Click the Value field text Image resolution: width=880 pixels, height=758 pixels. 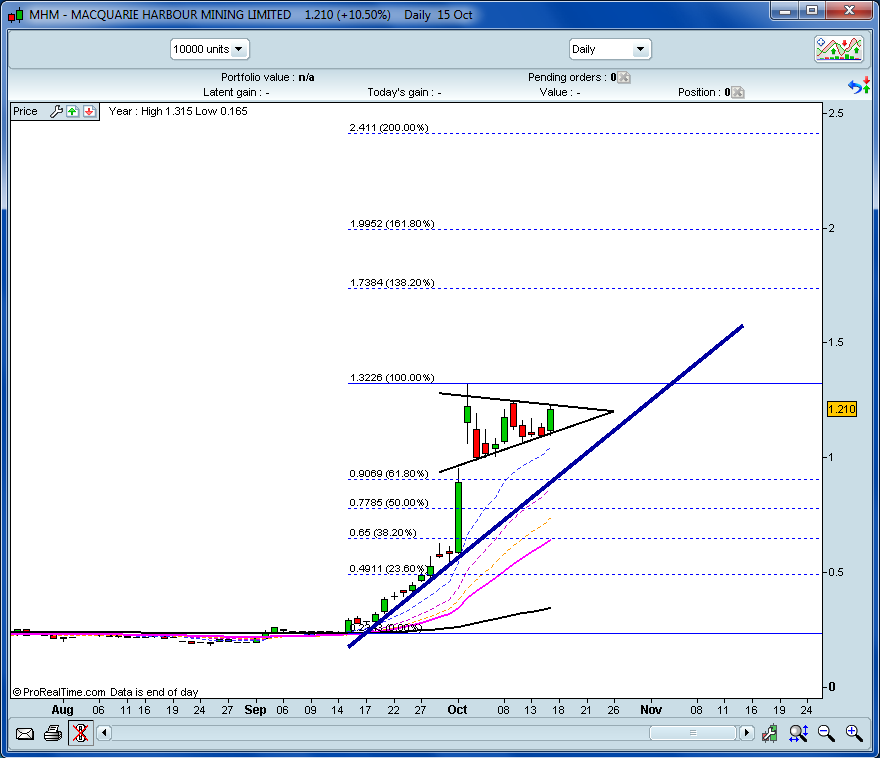coord(560,93)
